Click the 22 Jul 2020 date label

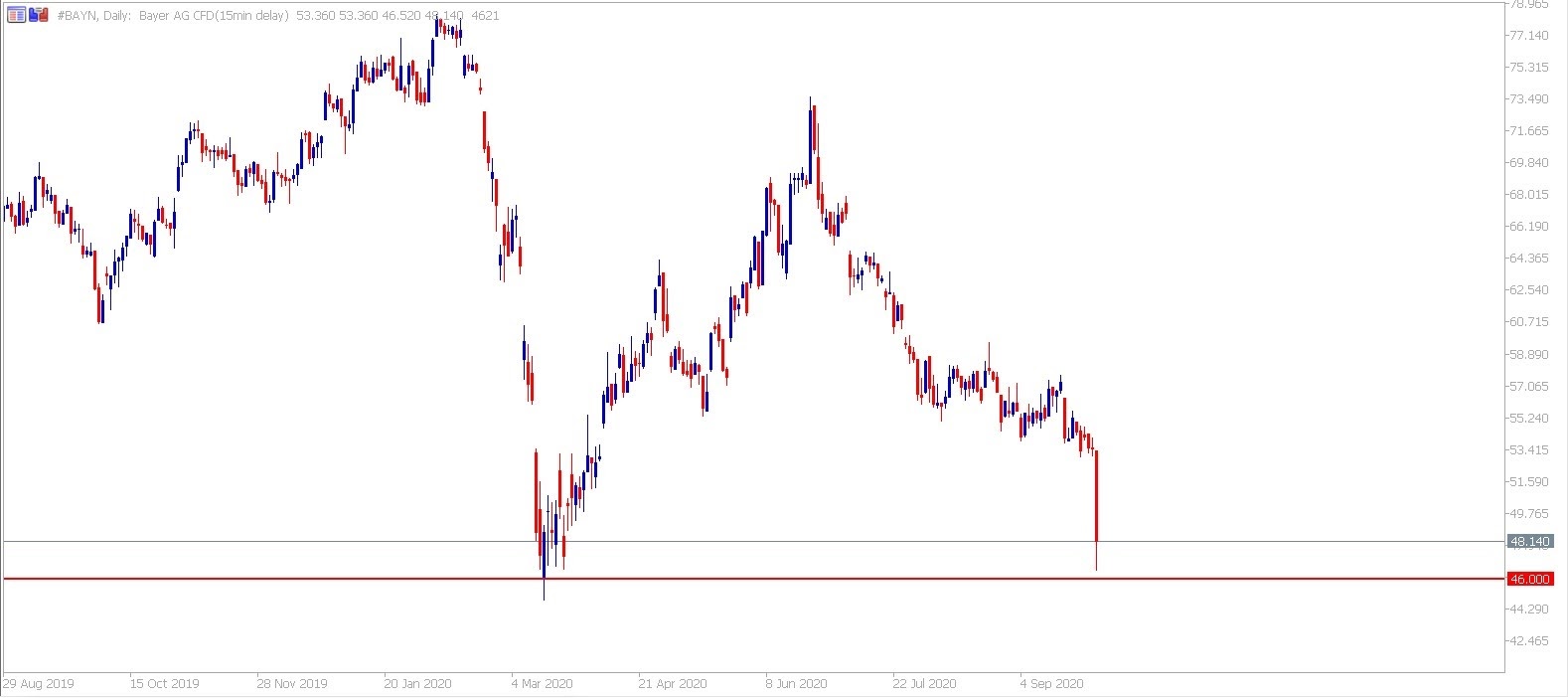pos(924,683)
